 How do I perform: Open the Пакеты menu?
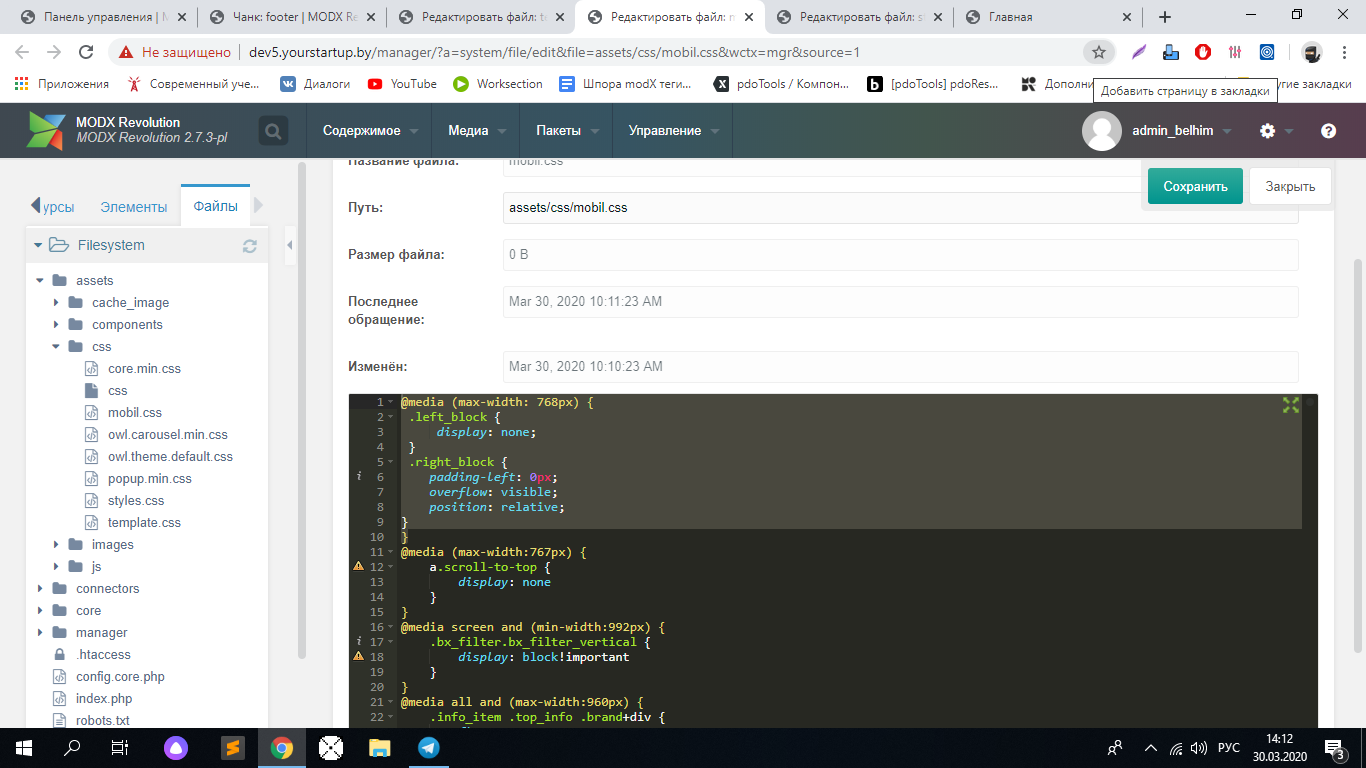(x=566, y=131)
